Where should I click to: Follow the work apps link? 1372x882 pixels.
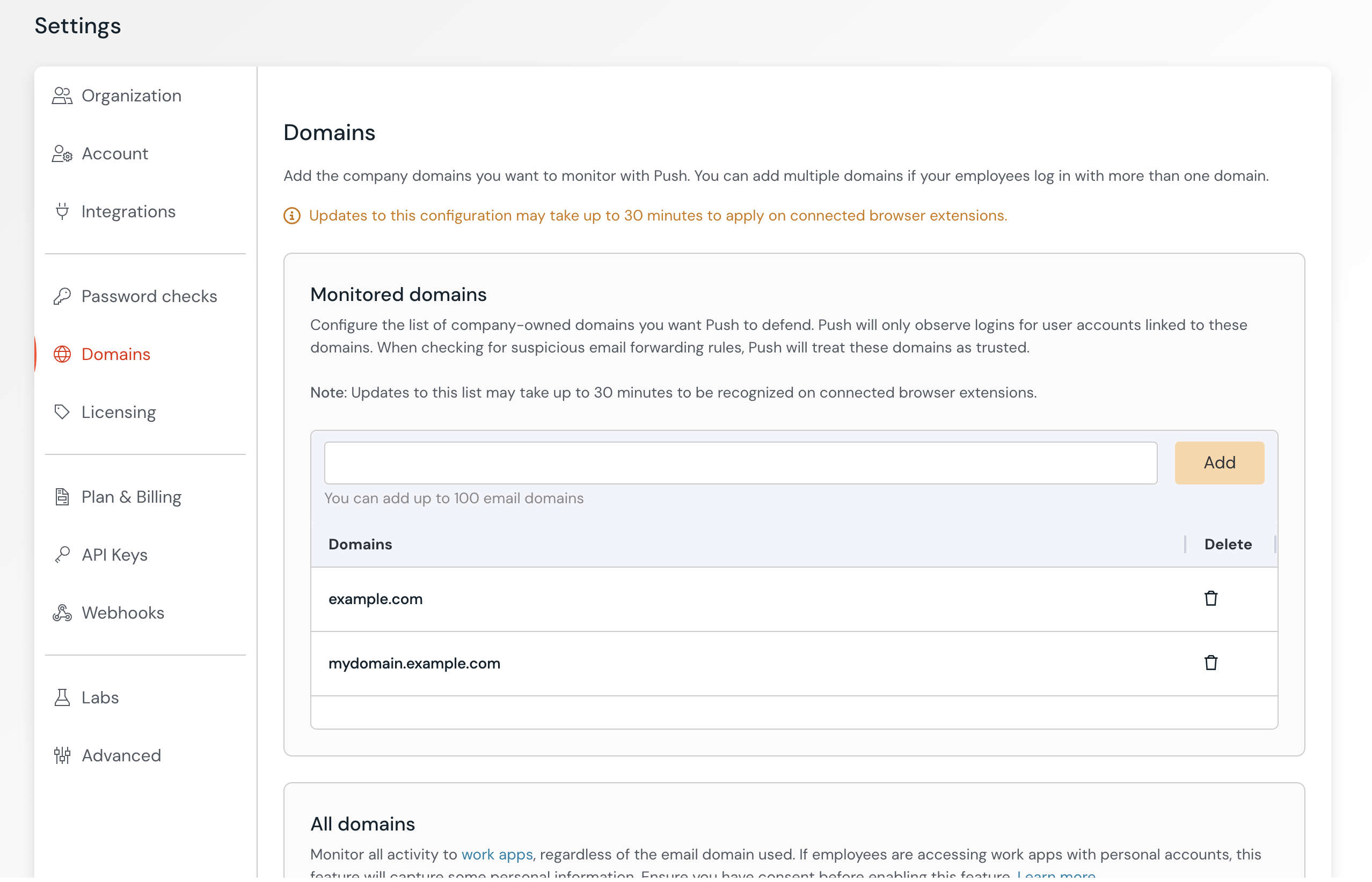[497, 854]
